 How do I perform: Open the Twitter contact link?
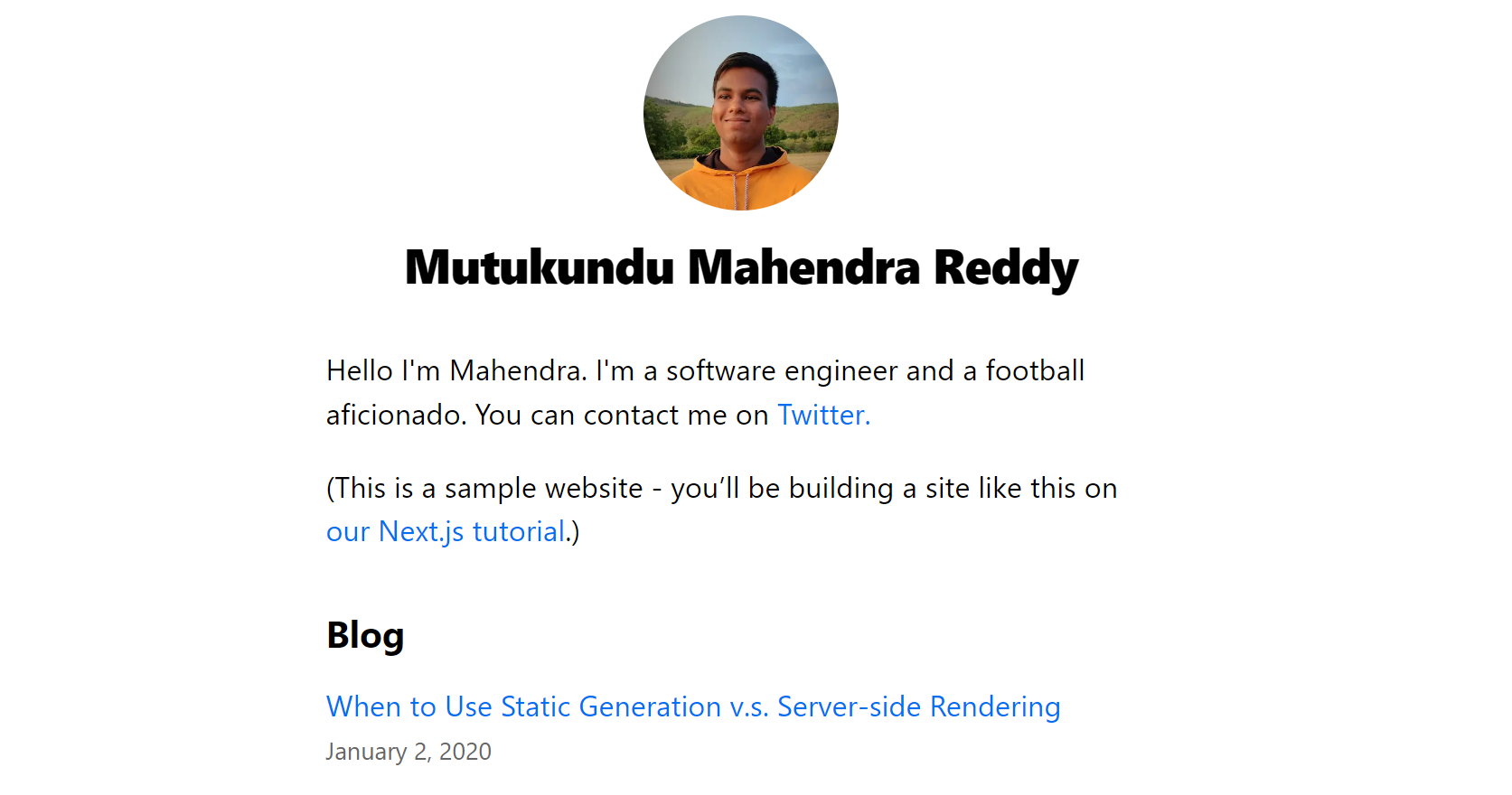click(823, 415)
